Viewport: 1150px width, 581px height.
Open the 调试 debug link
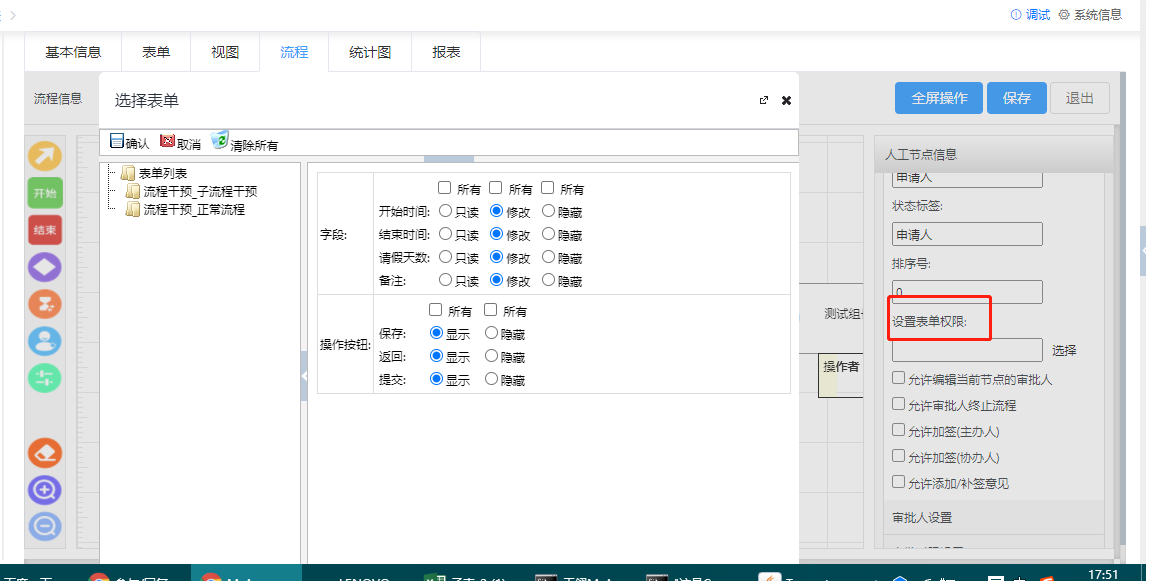(1030, 15)
